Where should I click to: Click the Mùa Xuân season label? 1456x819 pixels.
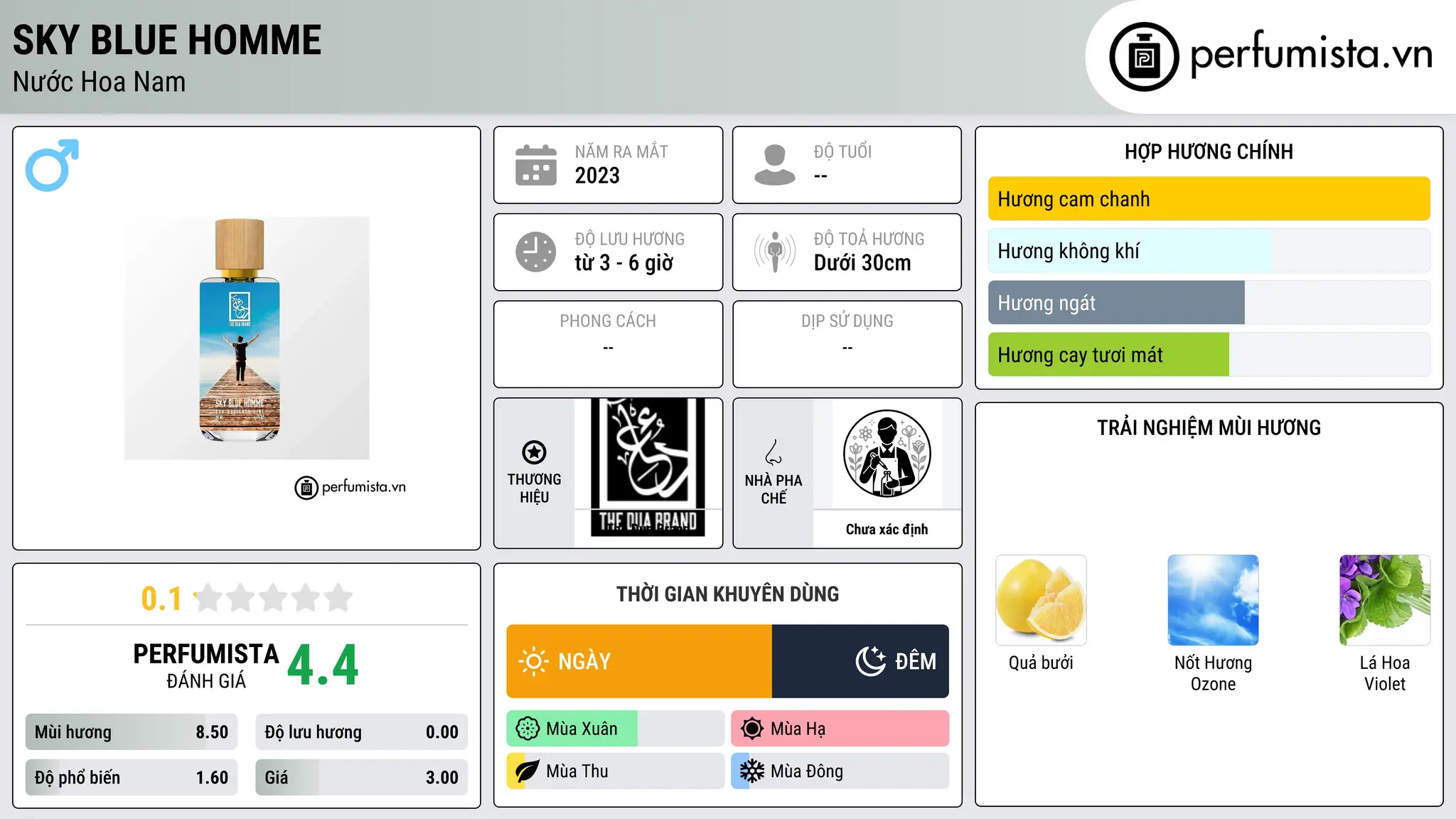[582, 729]
